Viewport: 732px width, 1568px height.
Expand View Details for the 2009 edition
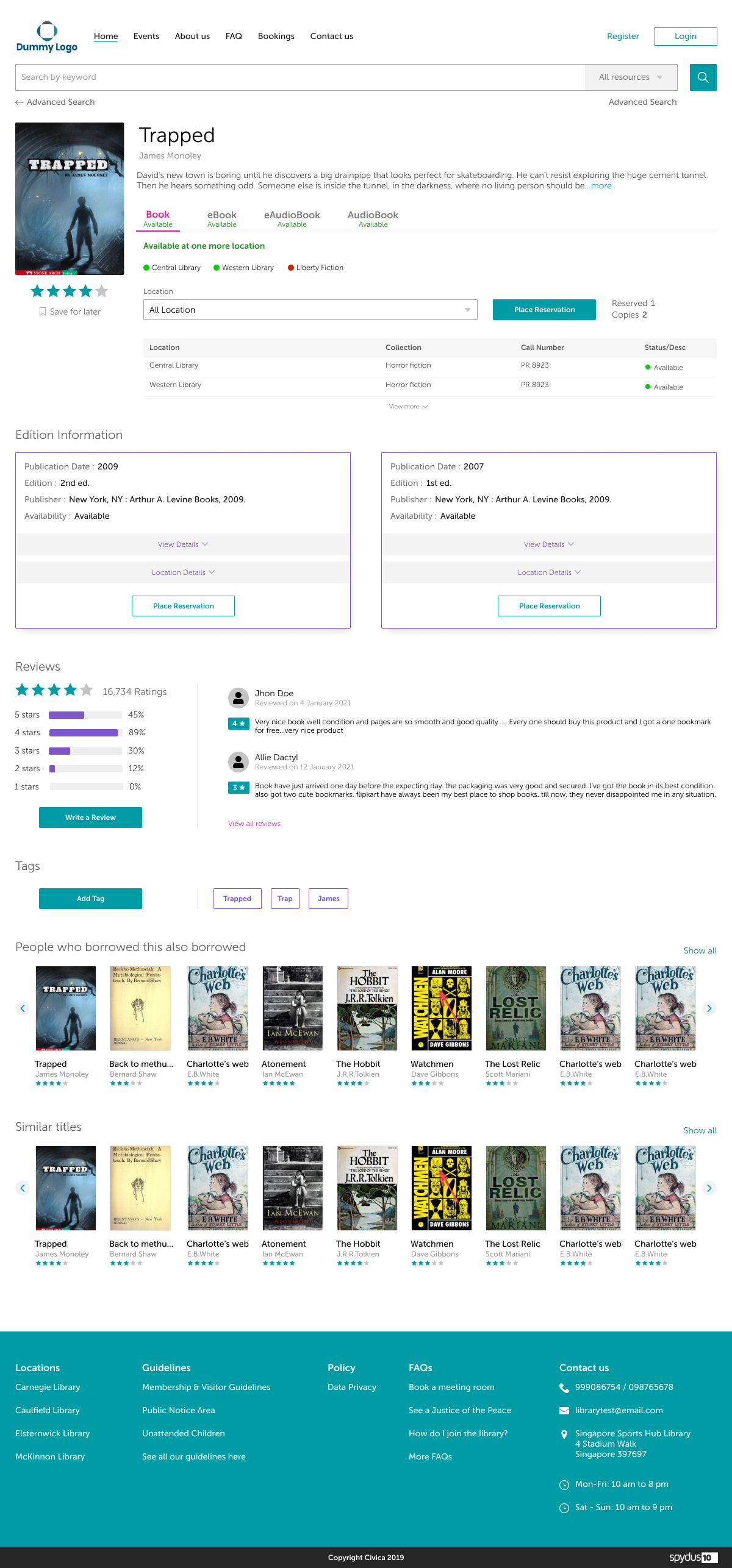(183, 544)
